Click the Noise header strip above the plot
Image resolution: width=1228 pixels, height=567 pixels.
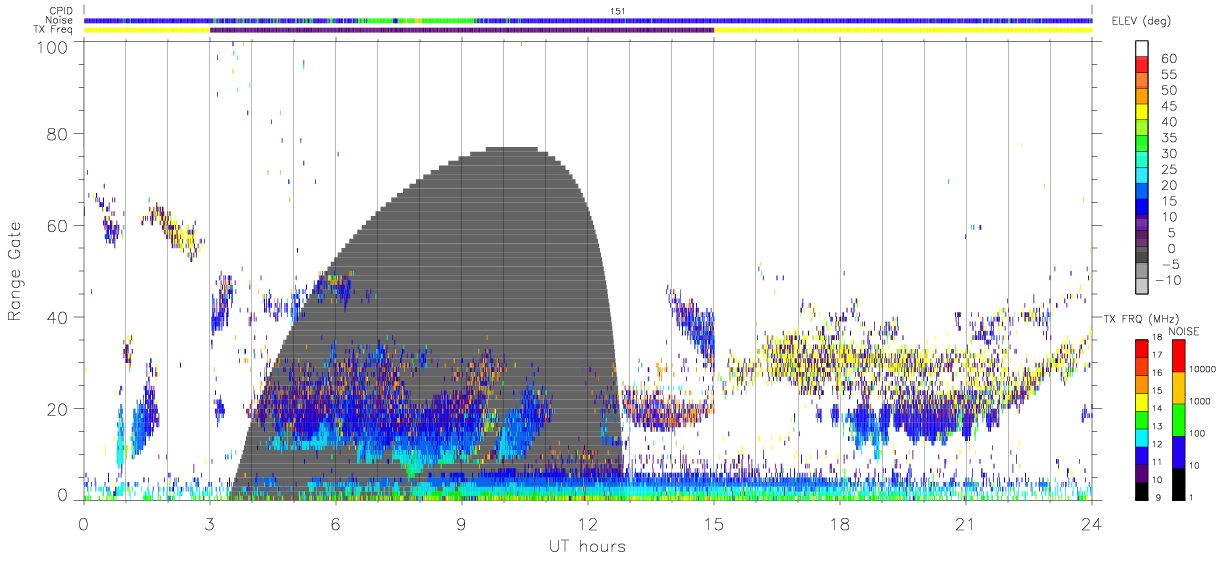[588, 20]
